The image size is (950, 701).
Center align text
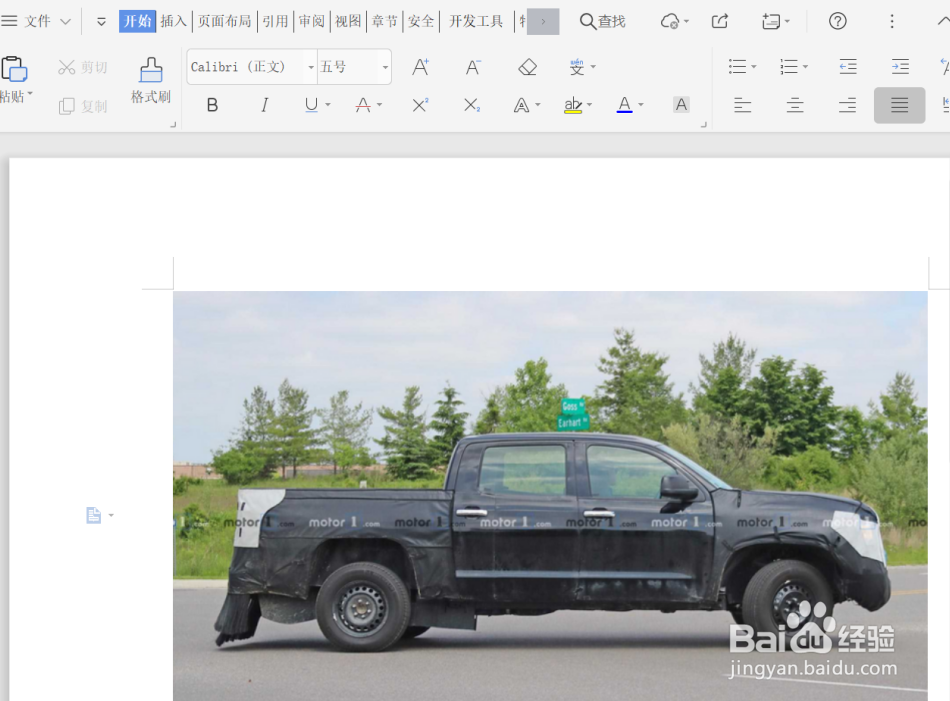(x=795, y=105)
